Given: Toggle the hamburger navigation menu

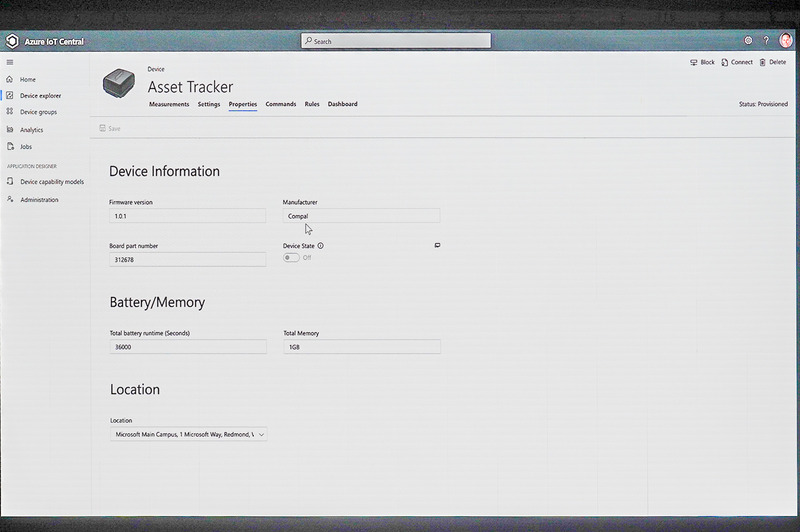Looking at the screenshot, I should [10, 62].
